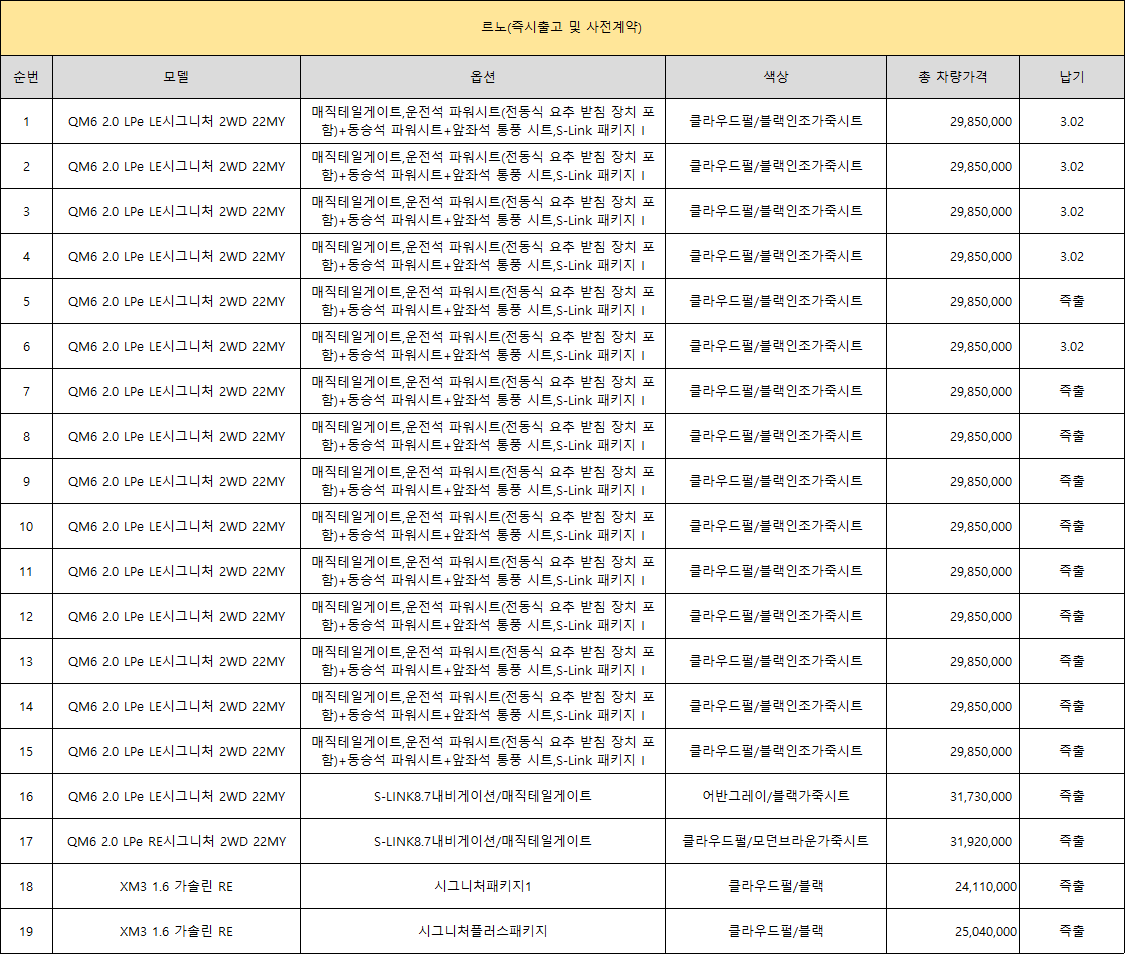Select the 즉출 delivery cell in row 19

pos(1072,931)
